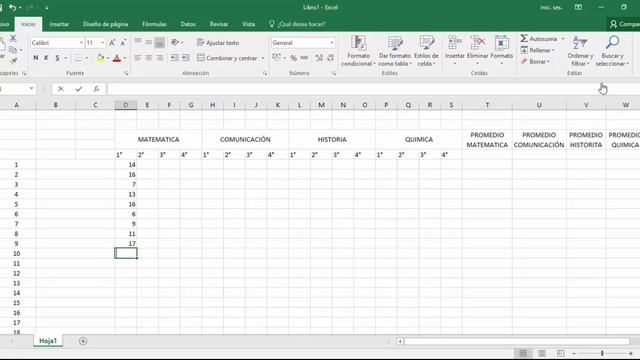This screenshot has height=360, width=640.
Task: Click the red font color letter A
Action: pos(117,58)
